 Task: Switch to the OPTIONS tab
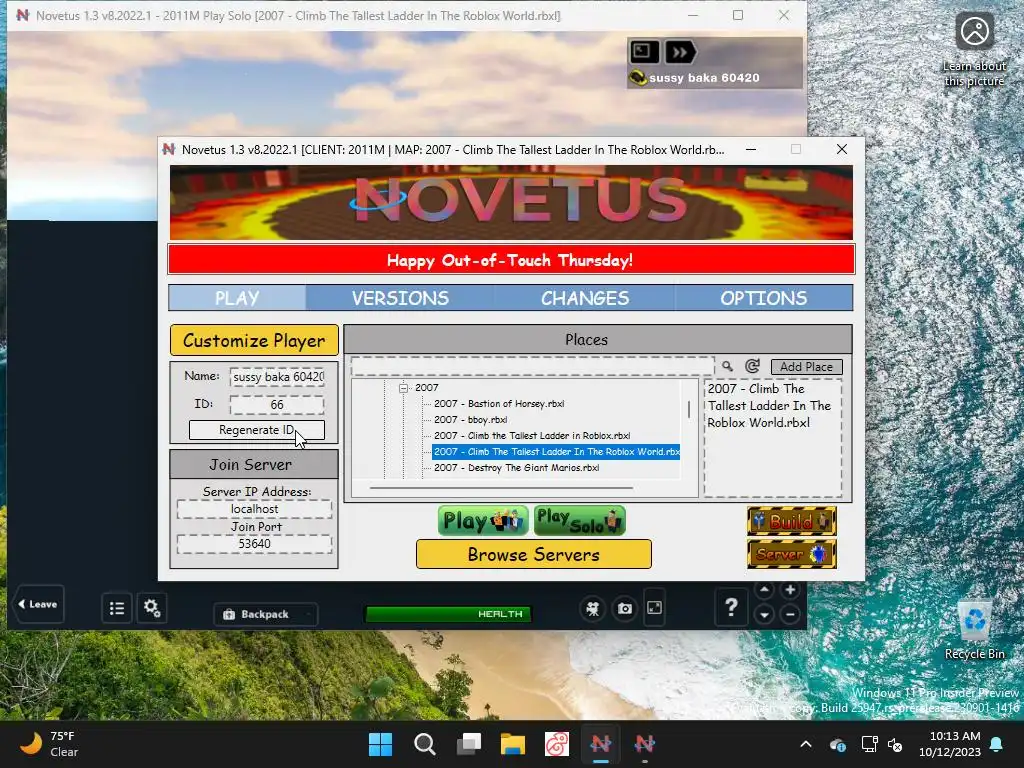coord(763,298)
